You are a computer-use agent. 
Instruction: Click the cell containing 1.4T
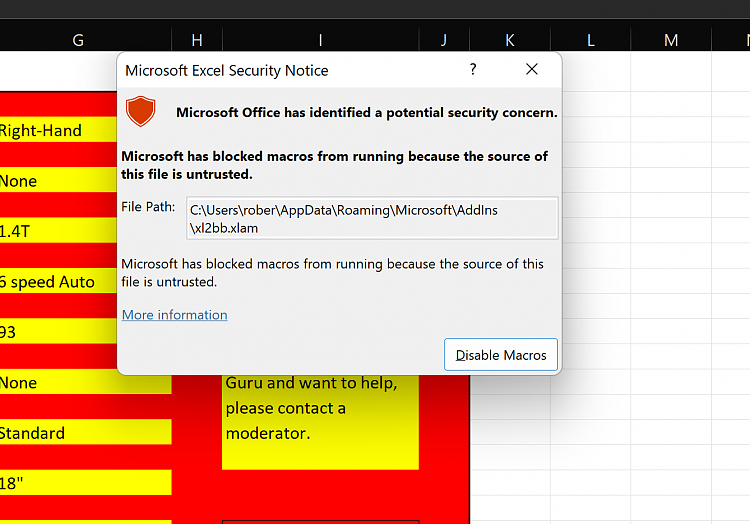(x=58, y=231)
